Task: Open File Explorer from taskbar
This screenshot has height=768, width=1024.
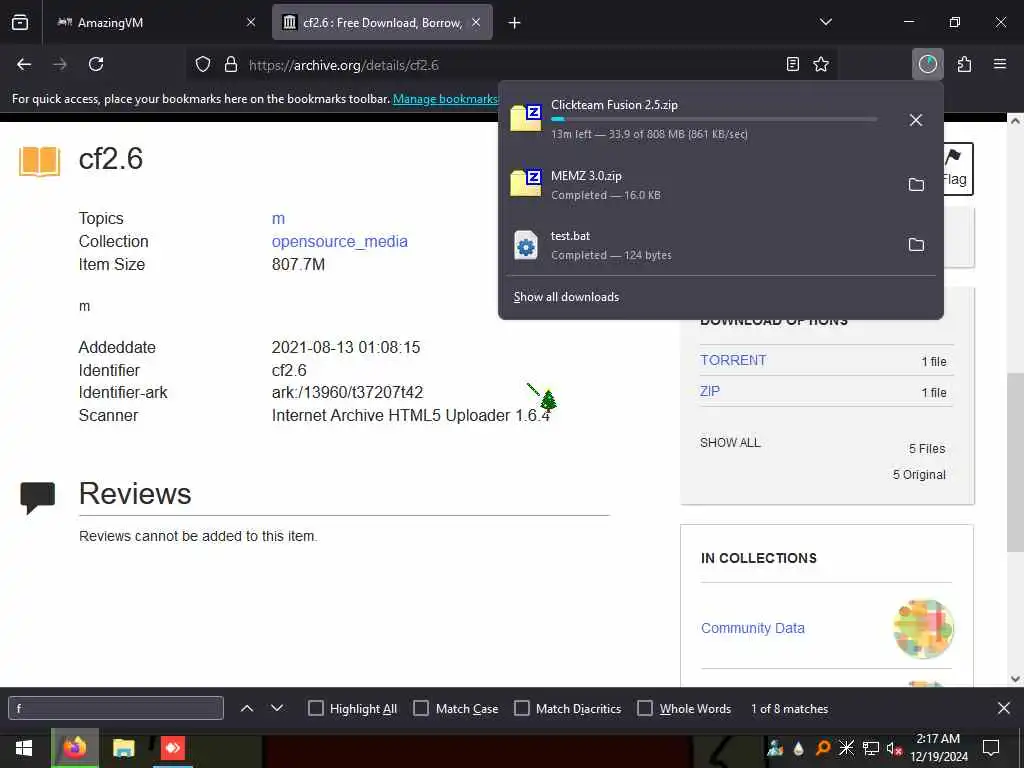Action: (123, 748)
